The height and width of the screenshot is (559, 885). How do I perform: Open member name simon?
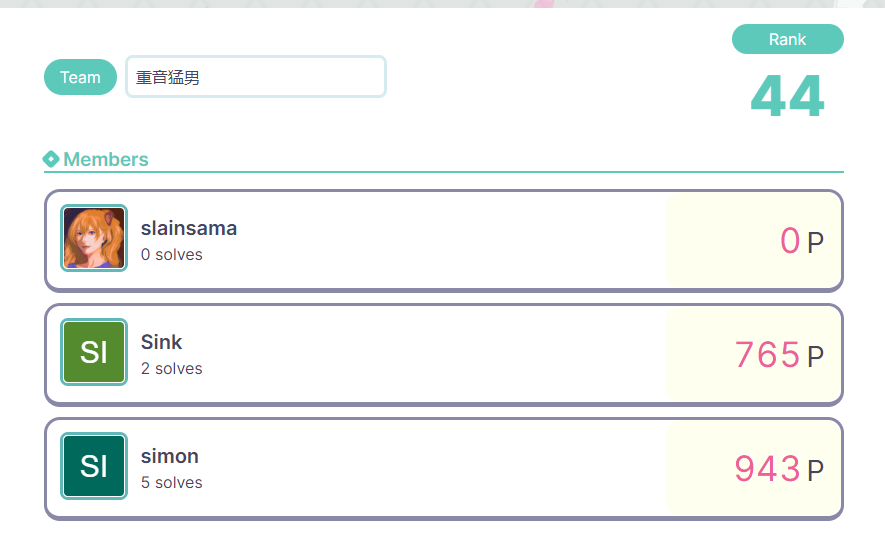click(x=170, y=456)
